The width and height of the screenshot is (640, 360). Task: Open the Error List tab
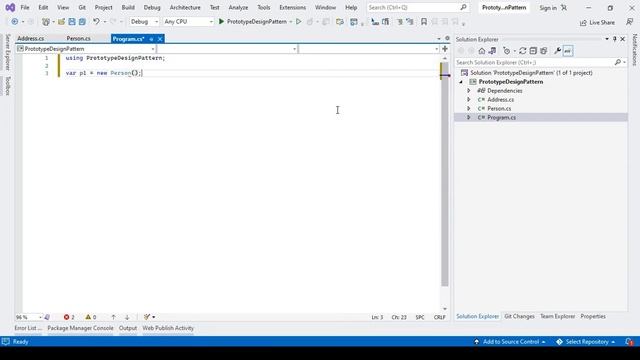pos(28,328)
